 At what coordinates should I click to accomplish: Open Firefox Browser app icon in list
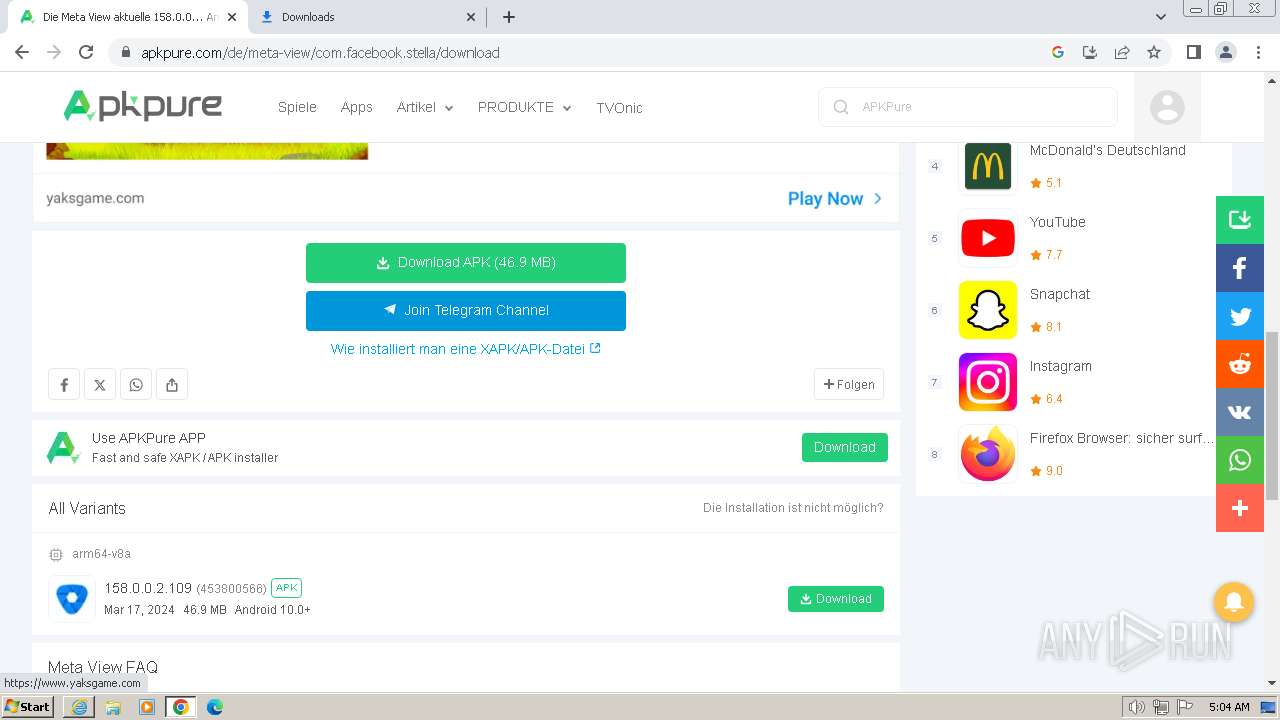click(x=988, y=454)
